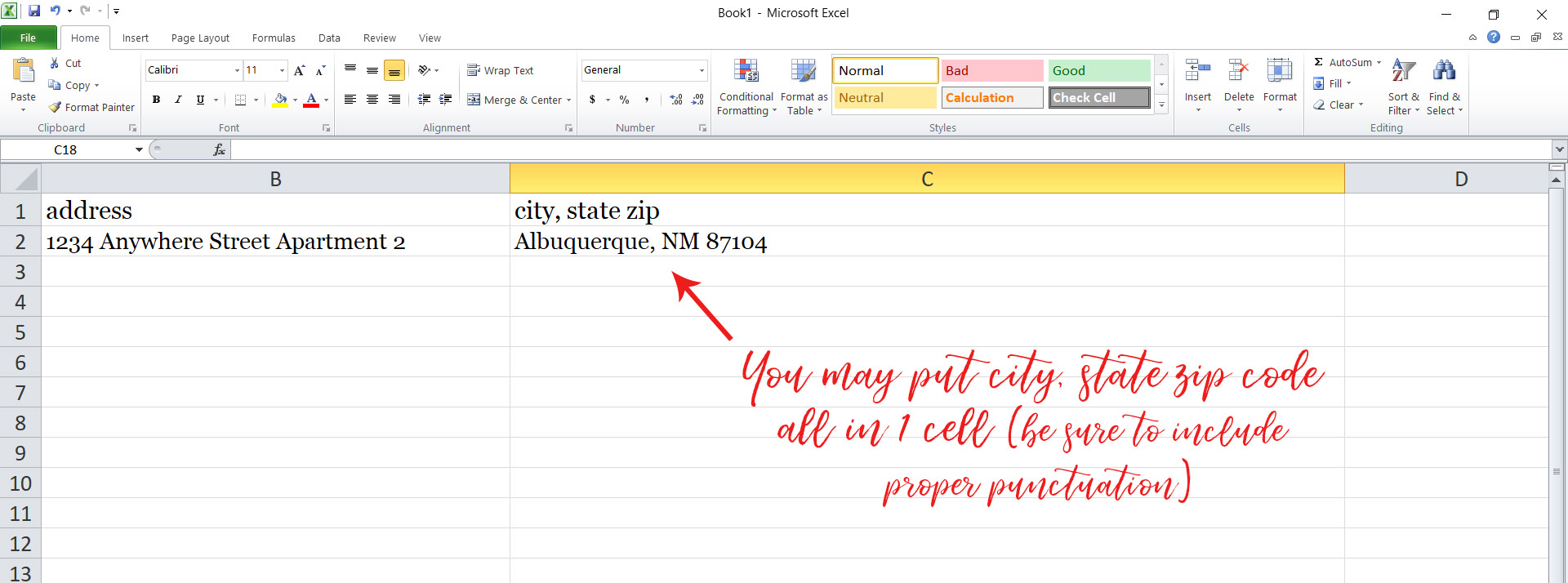This screenshot has height=583, width=1568.
Task: Expand the Name Box dropdown arrow
Action: (139, 149)
